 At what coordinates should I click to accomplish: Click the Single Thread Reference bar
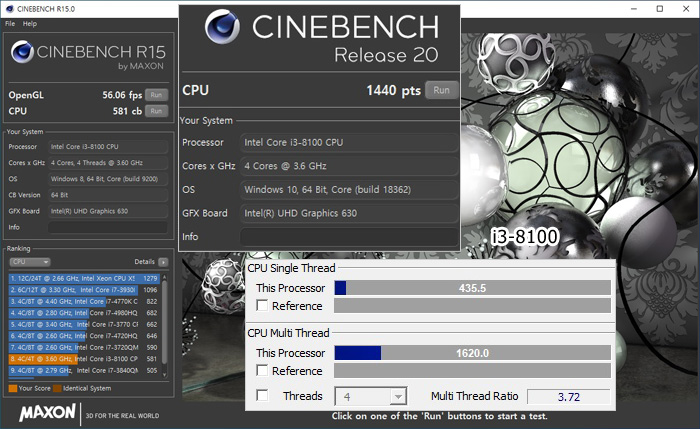pyautogui.click(x=472, y=306)
